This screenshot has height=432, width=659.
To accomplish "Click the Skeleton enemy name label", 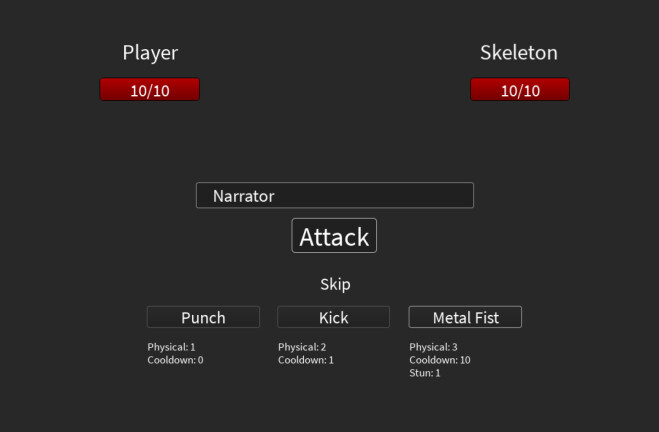I will pos(519,53).
